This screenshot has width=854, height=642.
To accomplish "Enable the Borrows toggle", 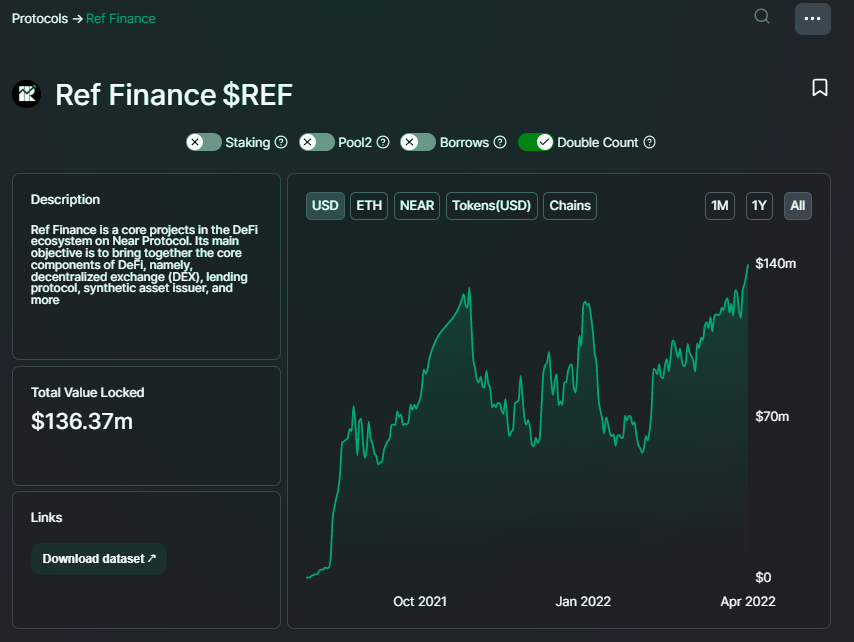I will pos(418,142).
